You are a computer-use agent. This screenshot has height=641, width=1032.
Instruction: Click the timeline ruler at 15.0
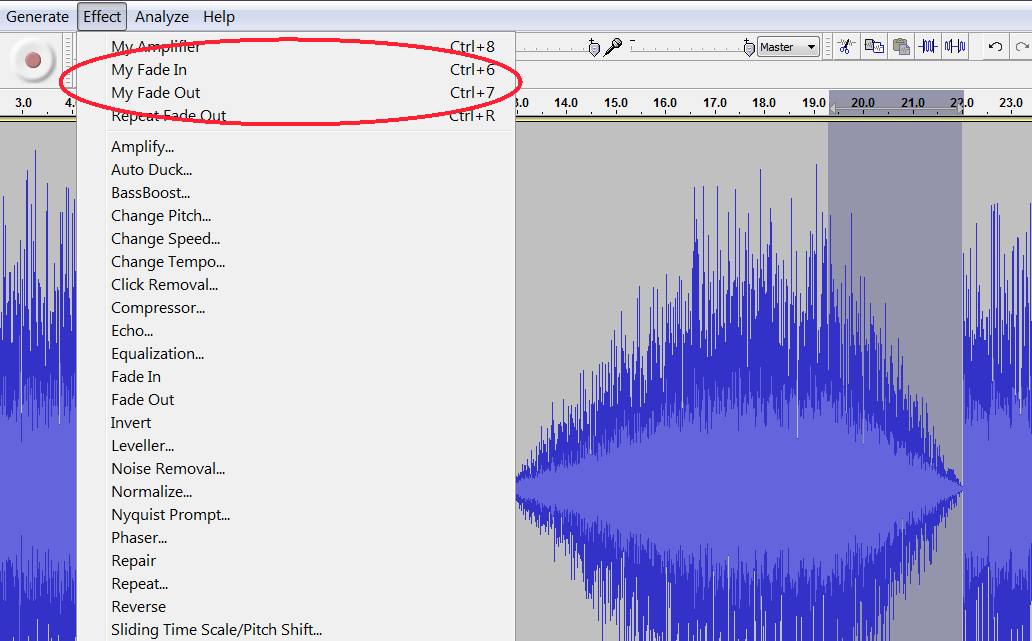point(615,103)
